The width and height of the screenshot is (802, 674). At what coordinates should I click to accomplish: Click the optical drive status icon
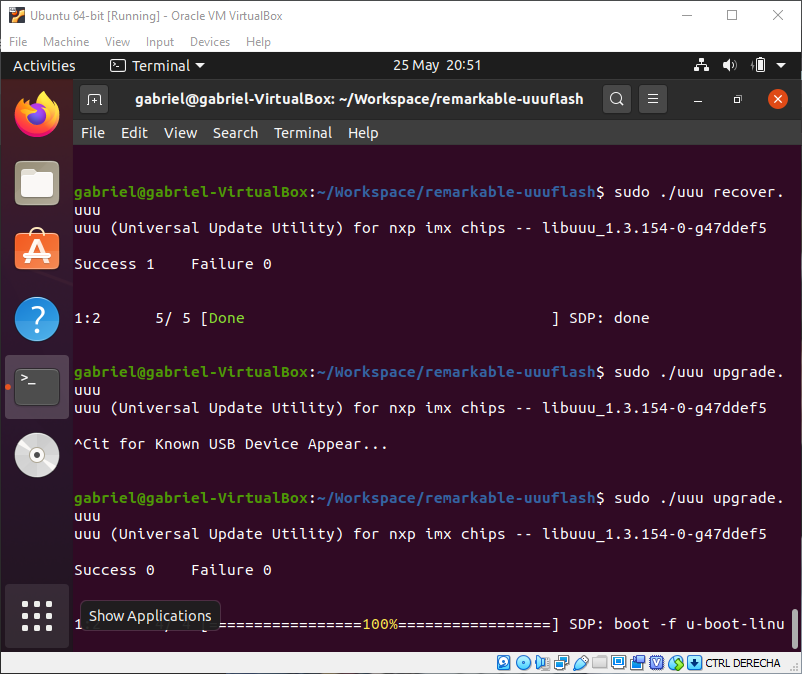tap(523, 663)
